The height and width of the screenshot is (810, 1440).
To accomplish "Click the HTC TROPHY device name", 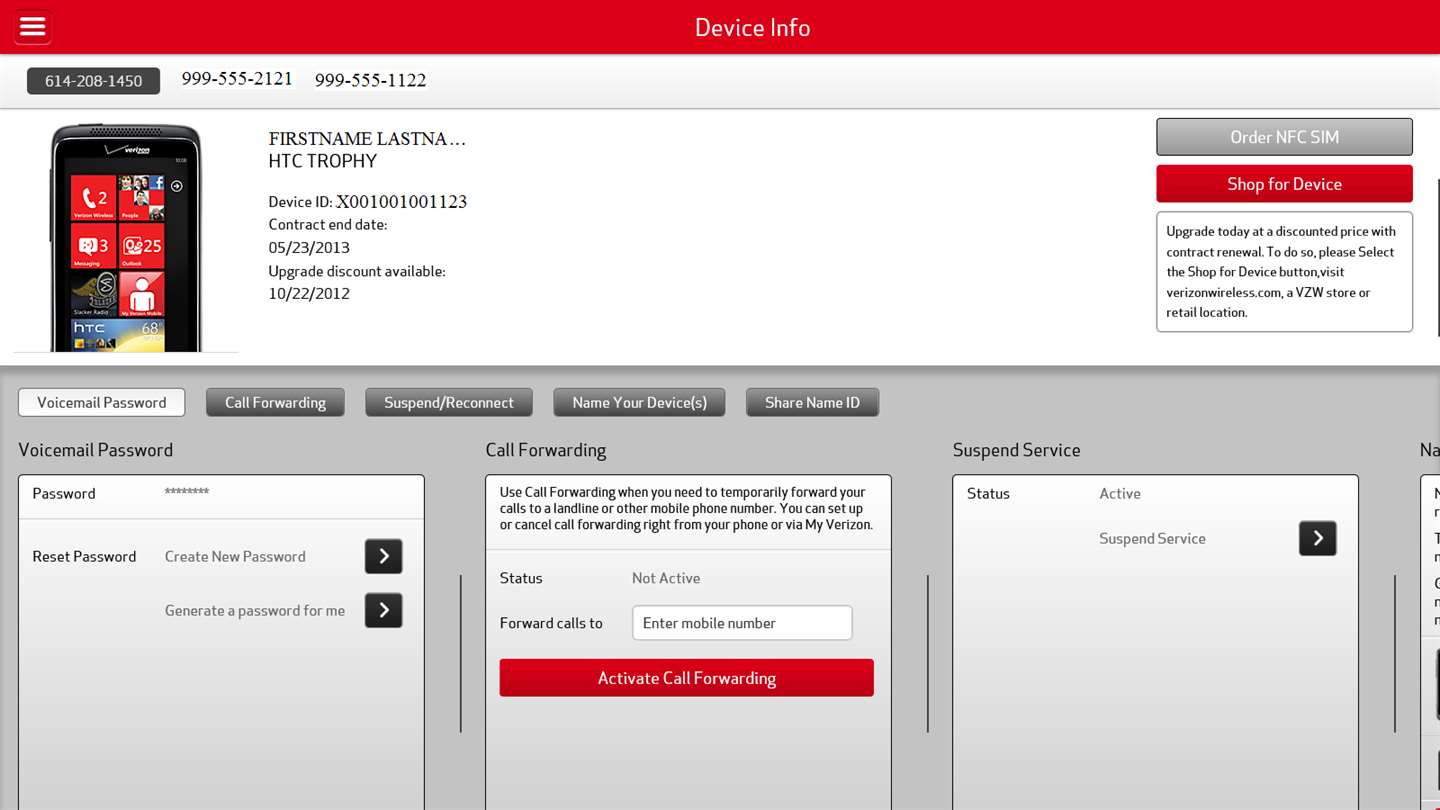I will pos(323,161).
